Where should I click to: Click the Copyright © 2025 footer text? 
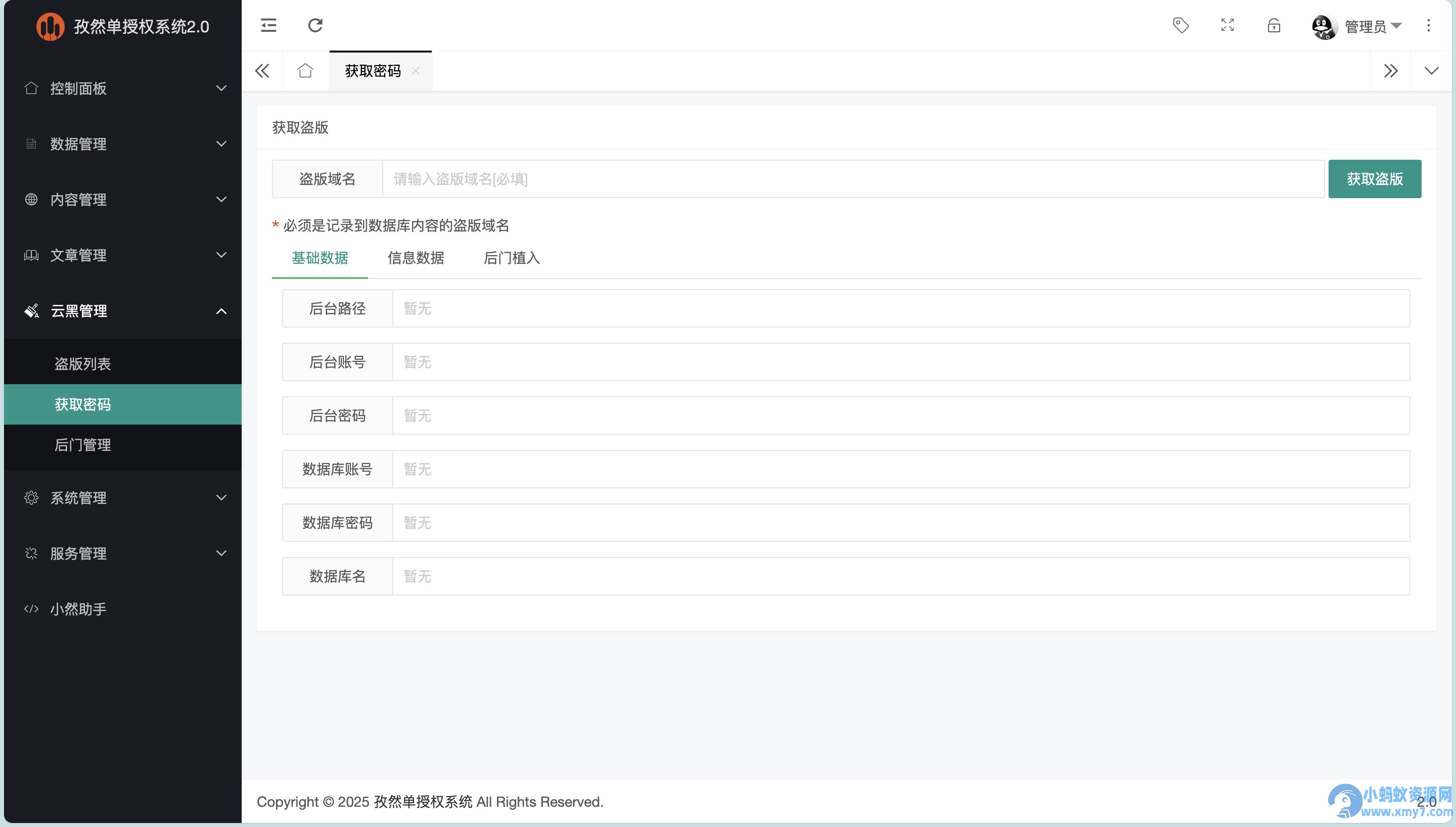point(430,801)
